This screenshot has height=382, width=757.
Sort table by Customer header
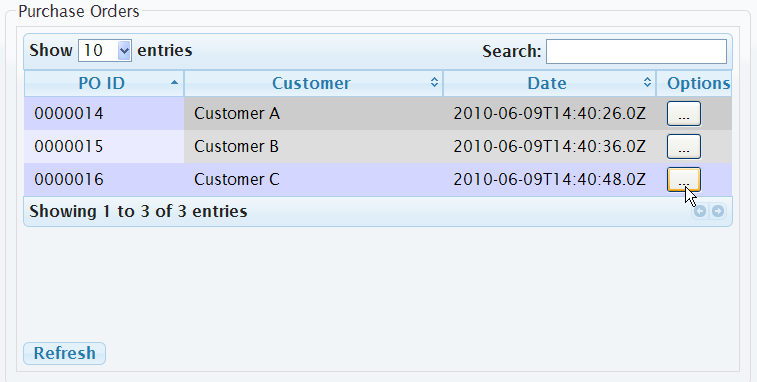[313, 83]
